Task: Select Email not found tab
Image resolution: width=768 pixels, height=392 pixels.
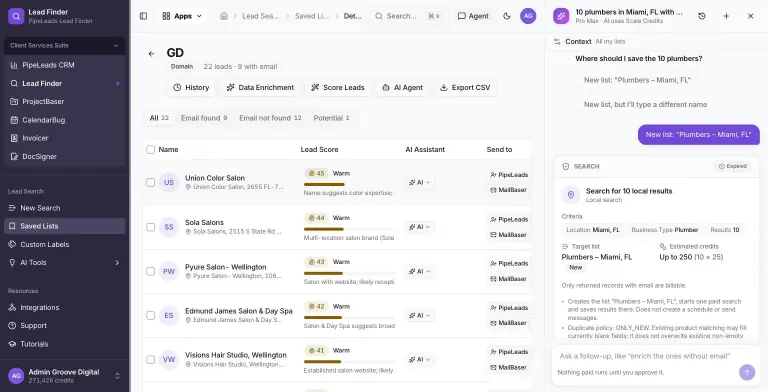Action: (x=270, y=118)
